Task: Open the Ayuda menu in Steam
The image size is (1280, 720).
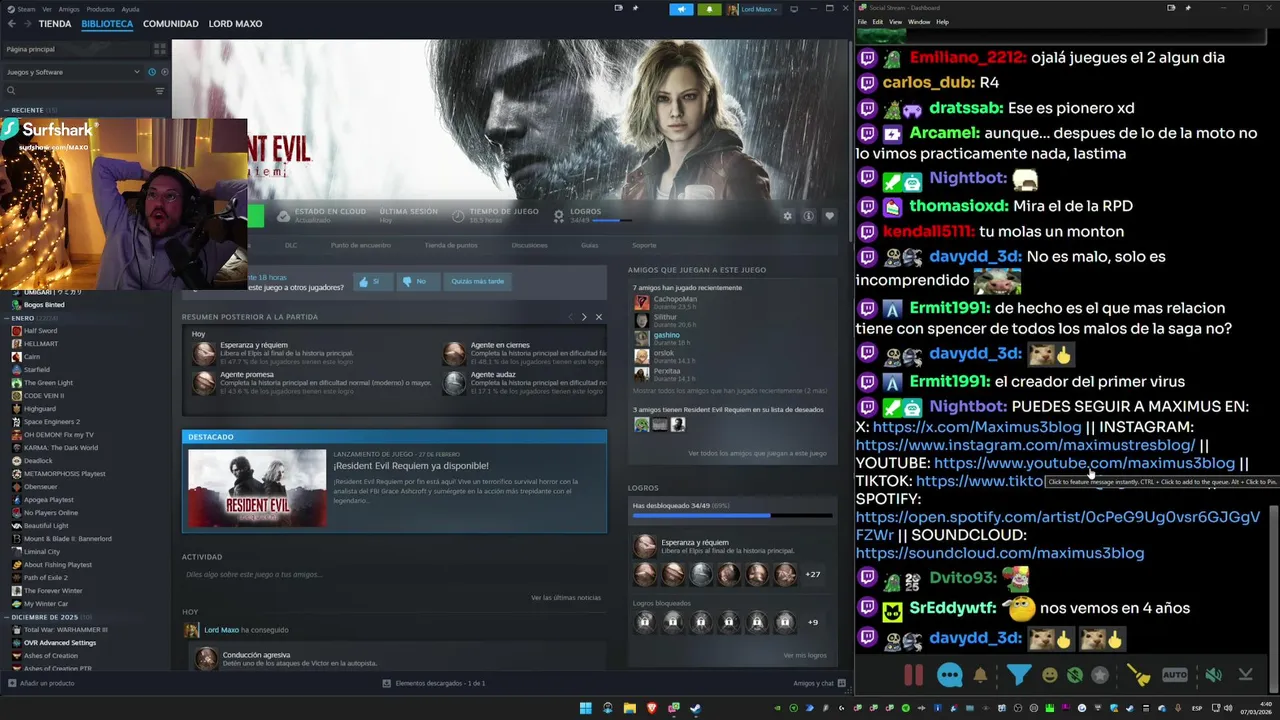Action: click(x=130, y=9)
